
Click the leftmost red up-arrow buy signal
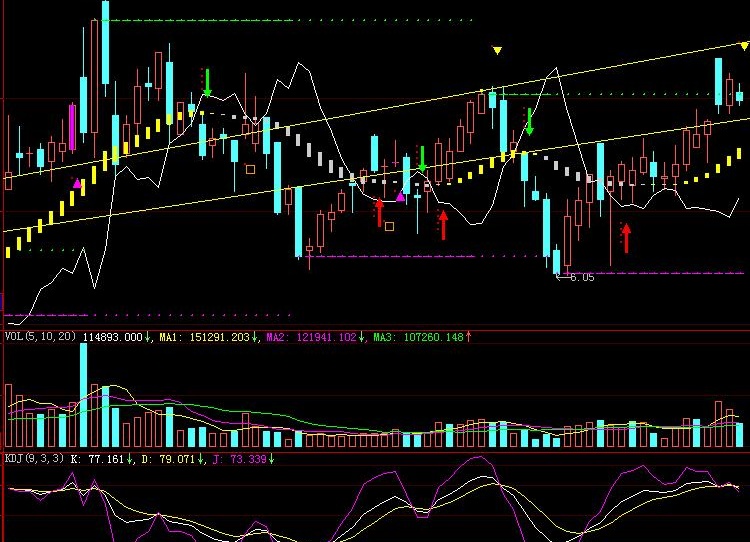point(379,213)
